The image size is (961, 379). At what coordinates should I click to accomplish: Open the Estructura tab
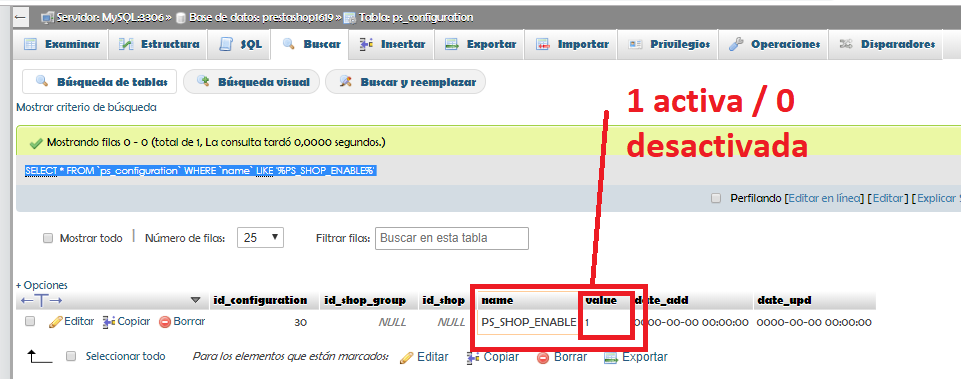(159, 44)
